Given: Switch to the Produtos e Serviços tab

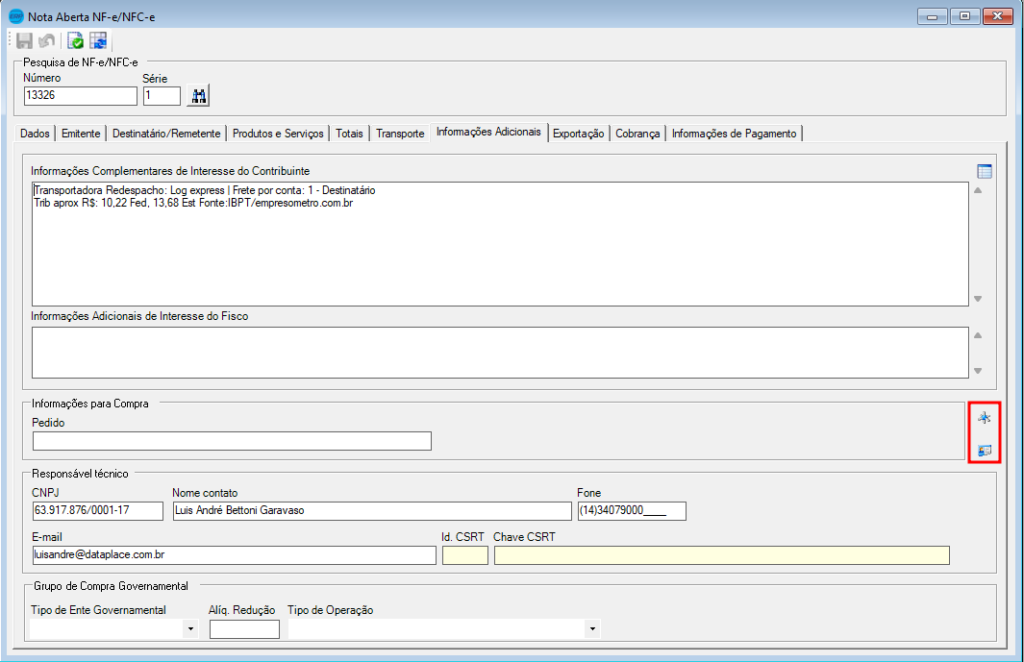Looking at the screenshot, I should click(278, 133).
